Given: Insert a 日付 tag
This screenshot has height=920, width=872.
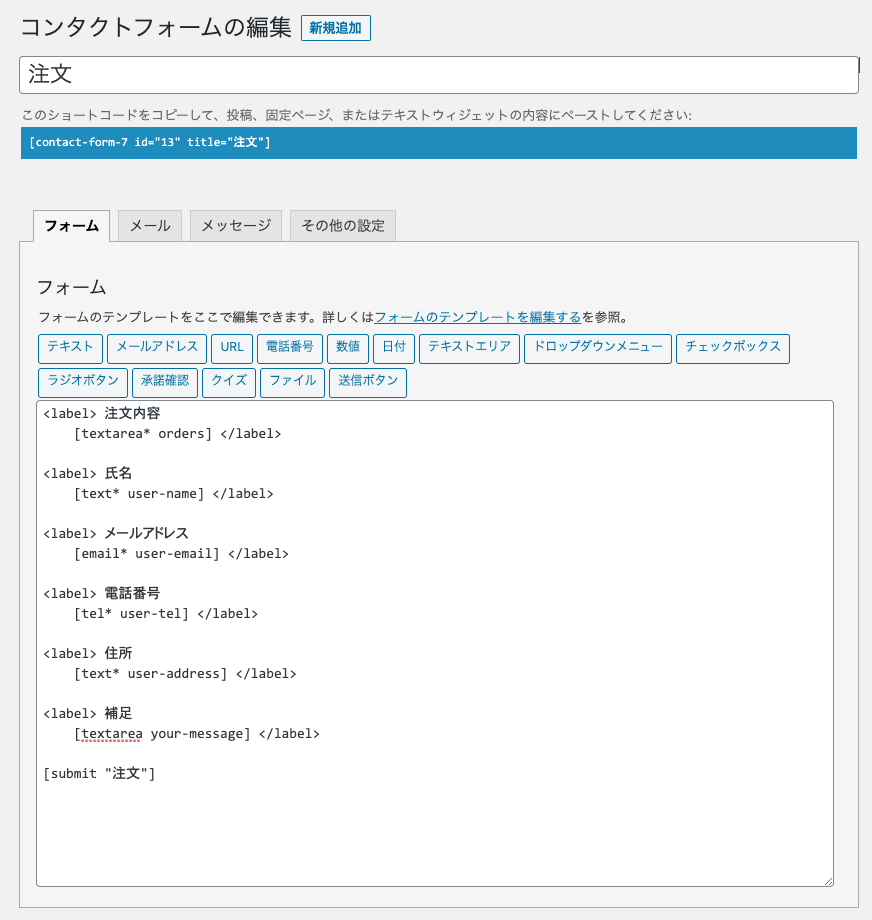Looking at the screenshot, I should (x=394, y=349).
